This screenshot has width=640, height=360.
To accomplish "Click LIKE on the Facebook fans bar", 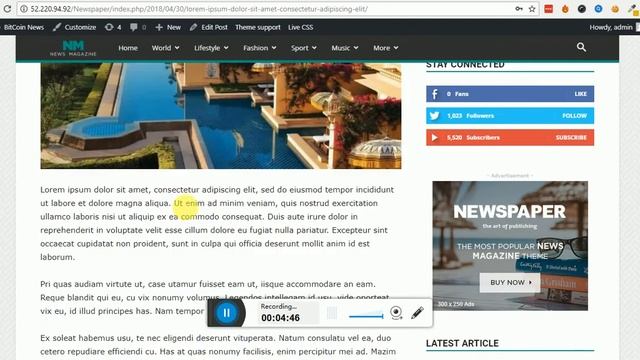I will 580,94.
